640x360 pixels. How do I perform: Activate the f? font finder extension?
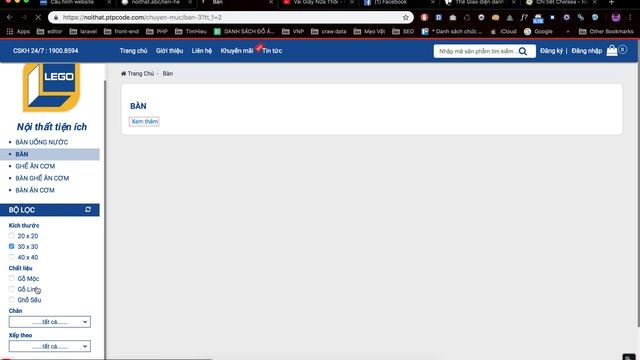(x=524, y=18)
